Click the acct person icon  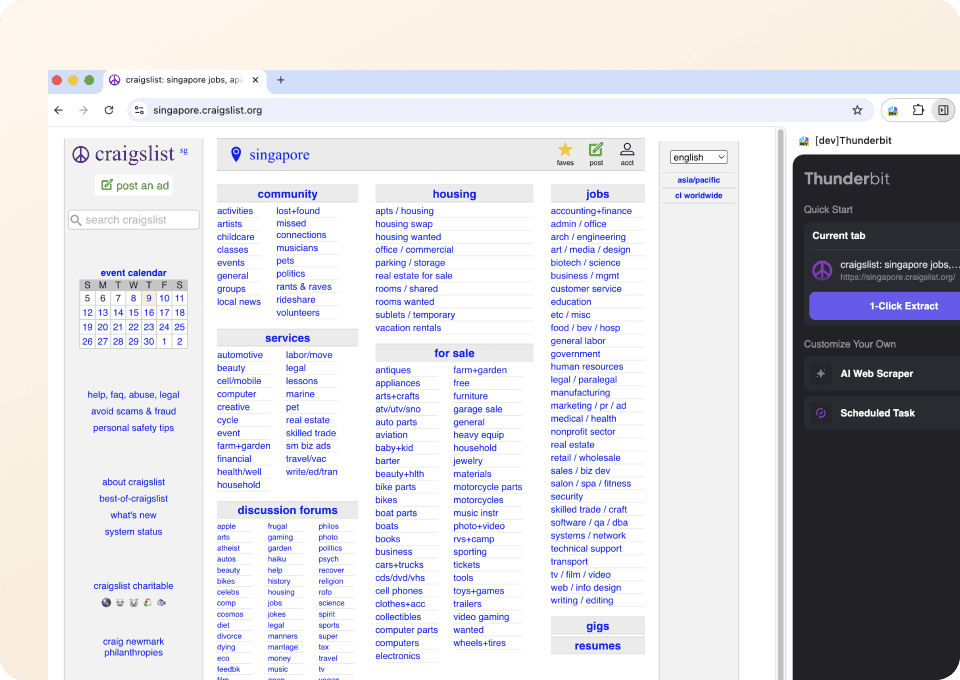pyautogui.click(x=627, y=150)
